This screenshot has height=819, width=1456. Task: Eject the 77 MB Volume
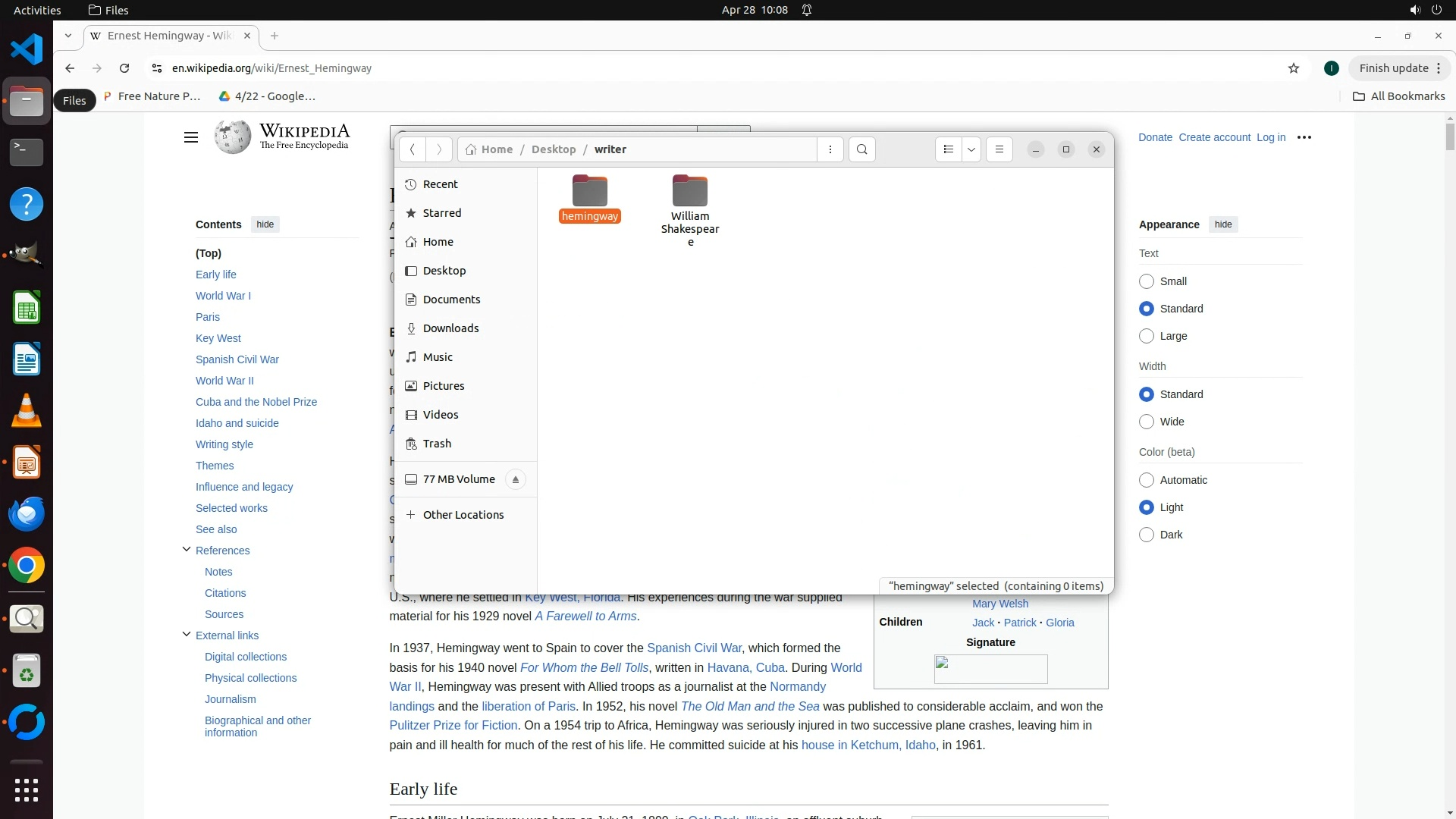[x=515, y=479]
